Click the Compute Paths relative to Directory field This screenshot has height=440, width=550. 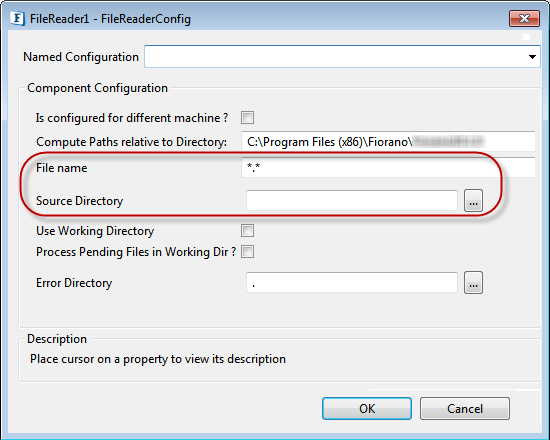pyautogui.click(x=388, y=141)
